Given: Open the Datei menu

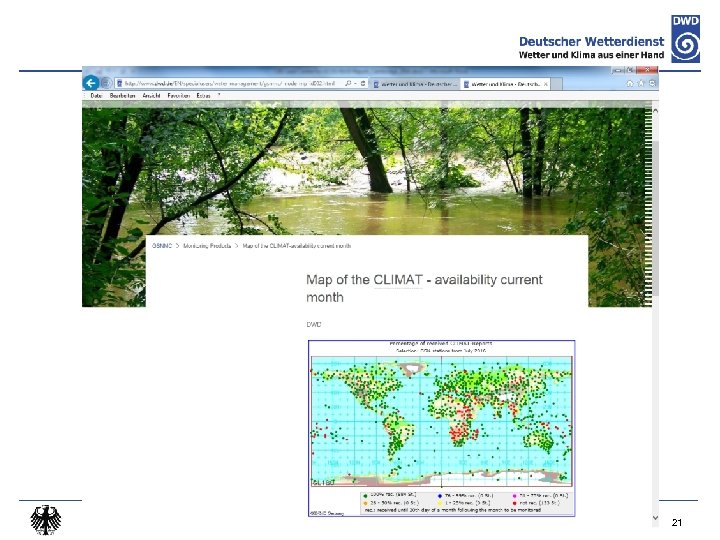Looking at the screenshot, I should pos(96,96).
